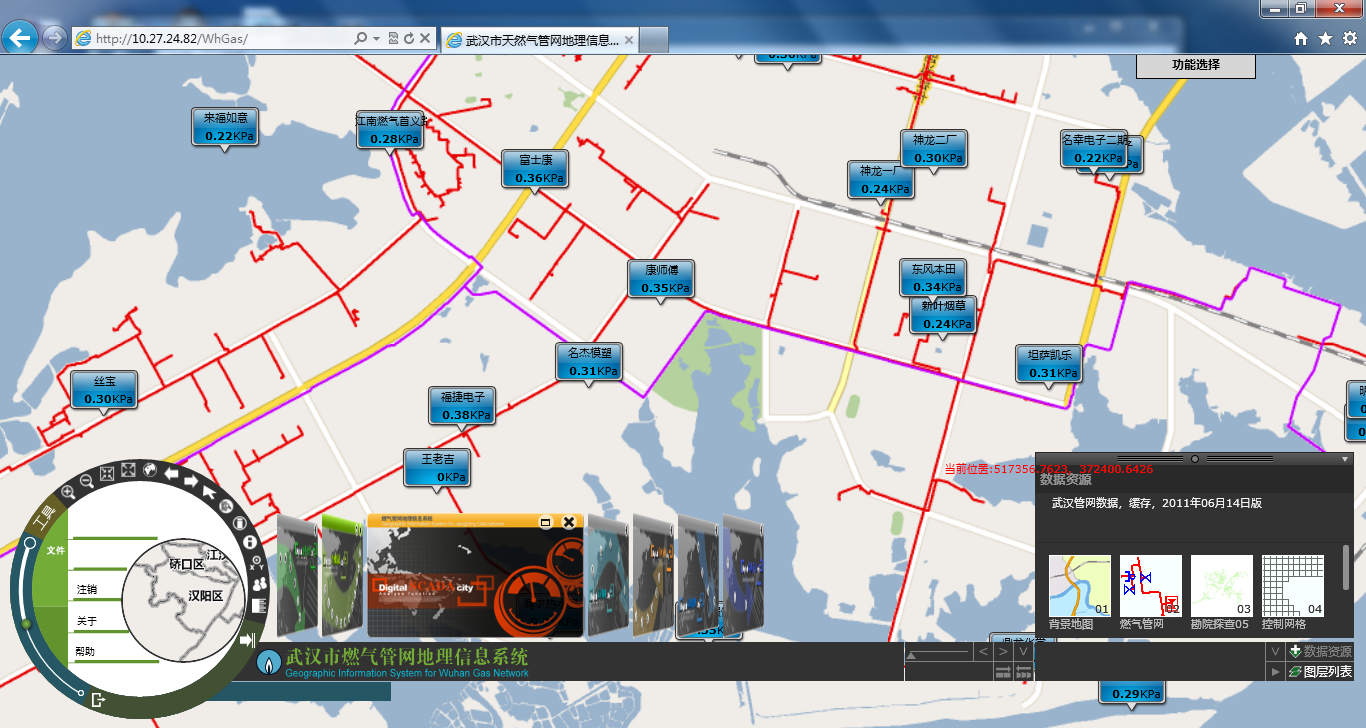Image resolution: width=1366 pixels, height=728 pixels.
Task: Click the zoom-in magnifier on the tool wheel
Action: 68,491
